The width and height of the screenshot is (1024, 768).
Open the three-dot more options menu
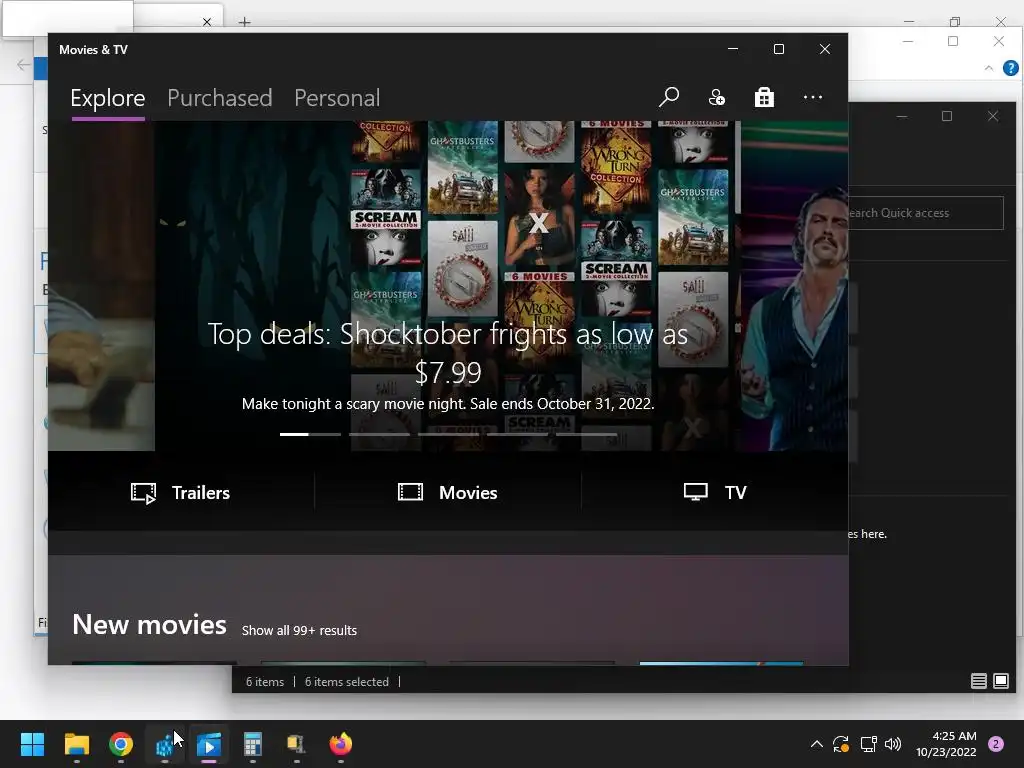(x=812, y=97)
